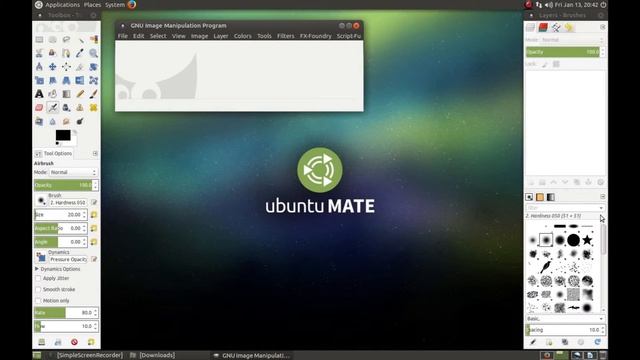Switch to the Channels tab

(543, 27)
